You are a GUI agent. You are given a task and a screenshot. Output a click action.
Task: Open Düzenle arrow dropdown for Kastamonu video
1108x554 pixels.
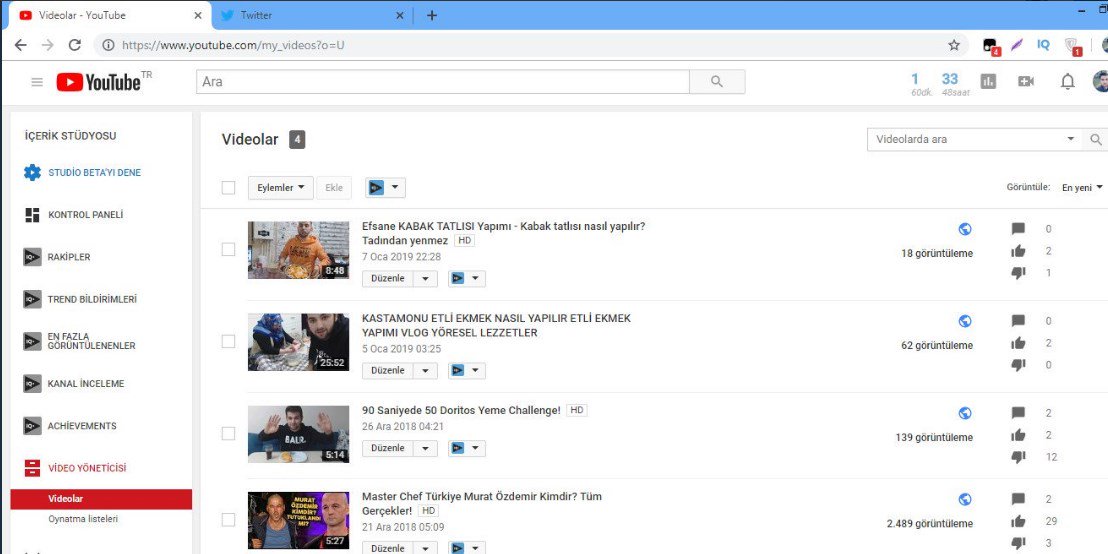(425, 370)
